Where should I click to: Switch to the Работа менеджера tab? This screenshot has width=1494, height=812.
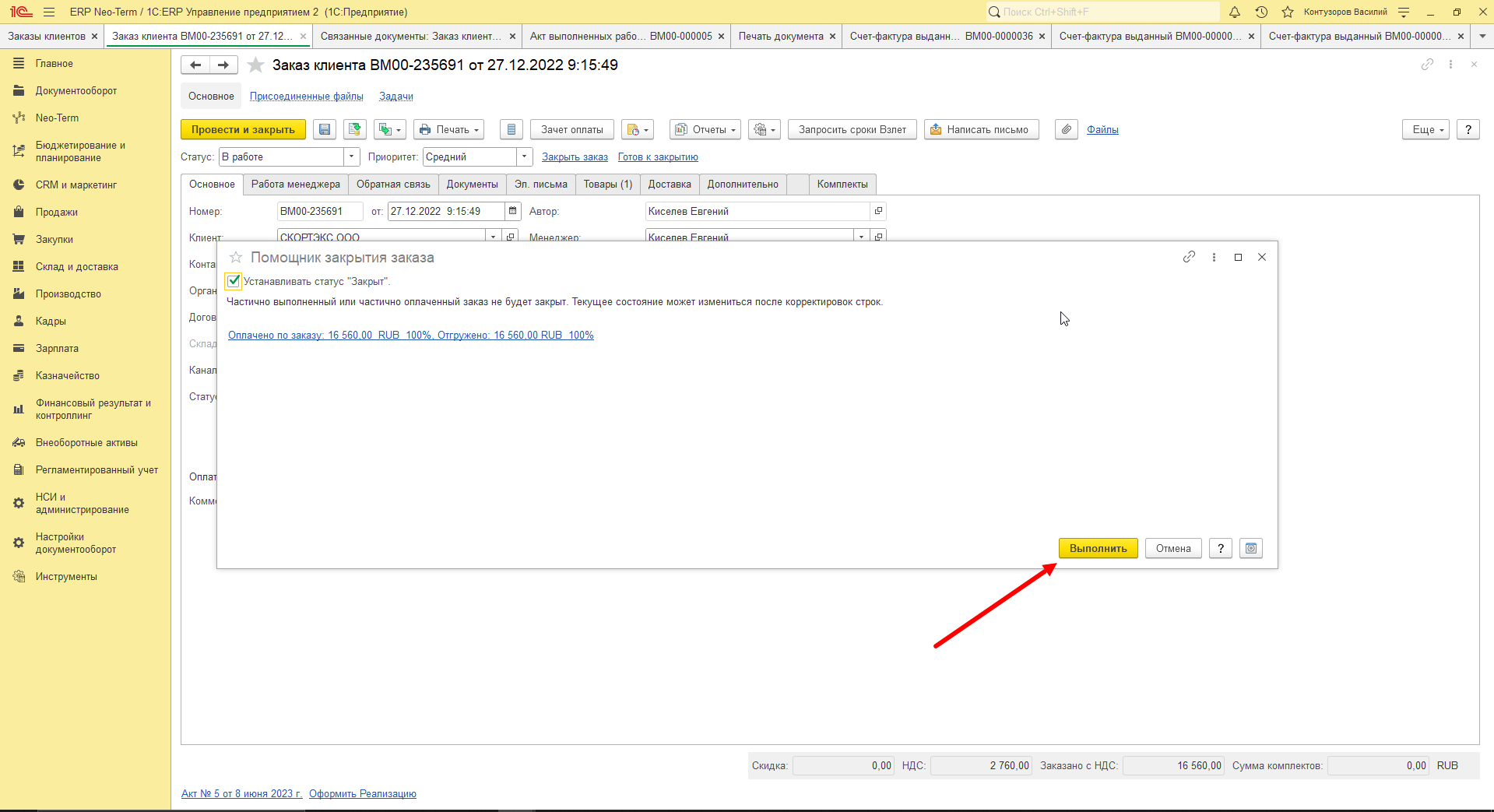pos(296,185)
